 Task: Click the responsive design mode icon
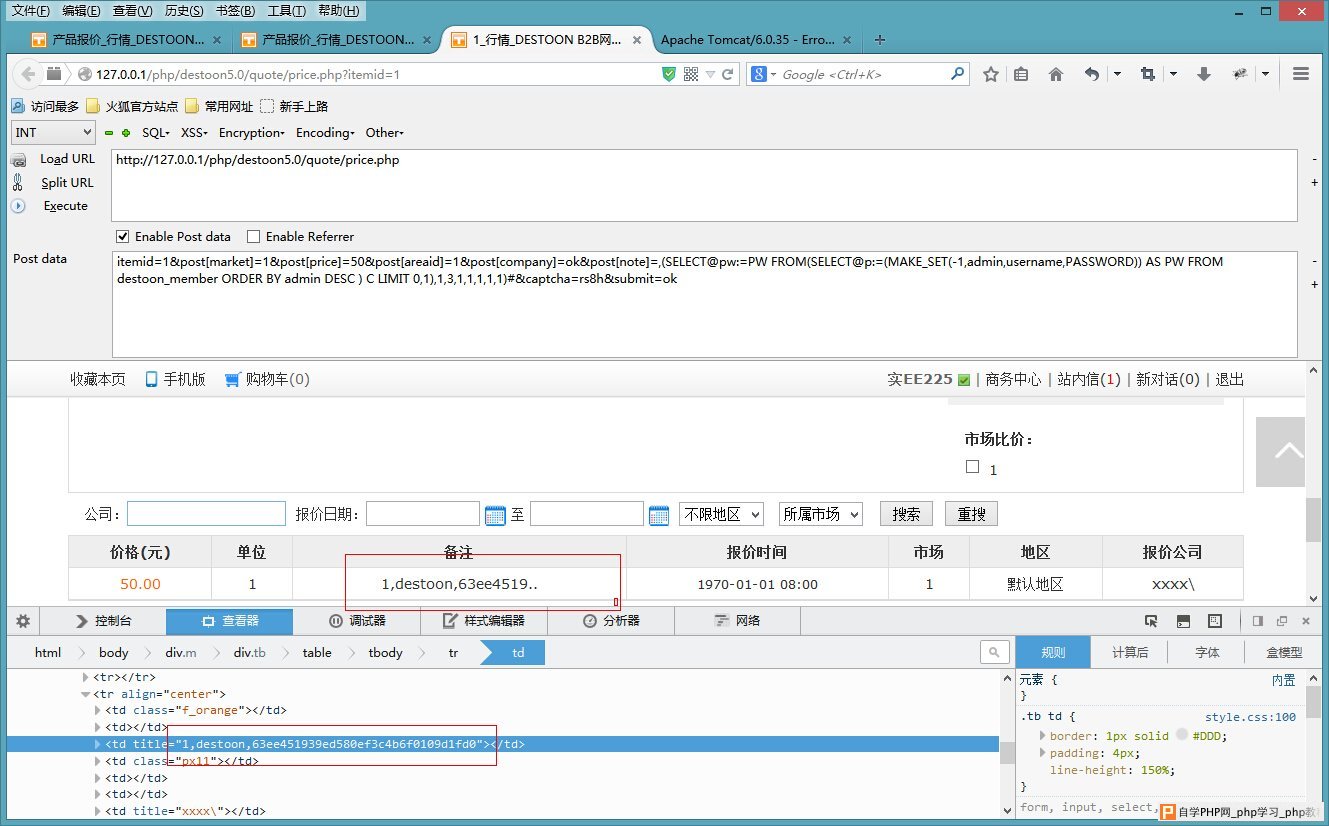[x=1215, y=621]
